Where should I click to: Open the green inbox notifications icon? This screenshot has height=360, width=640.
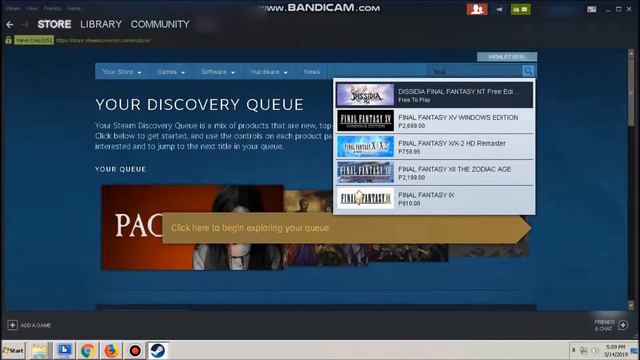point(520,9)
